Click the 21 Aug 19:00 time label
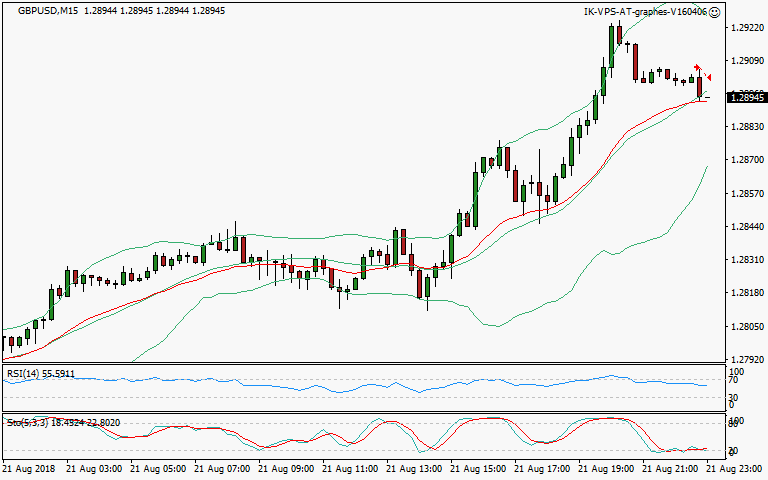The width and height of the screenshot is (768, 480). click(x=606, y=469)
